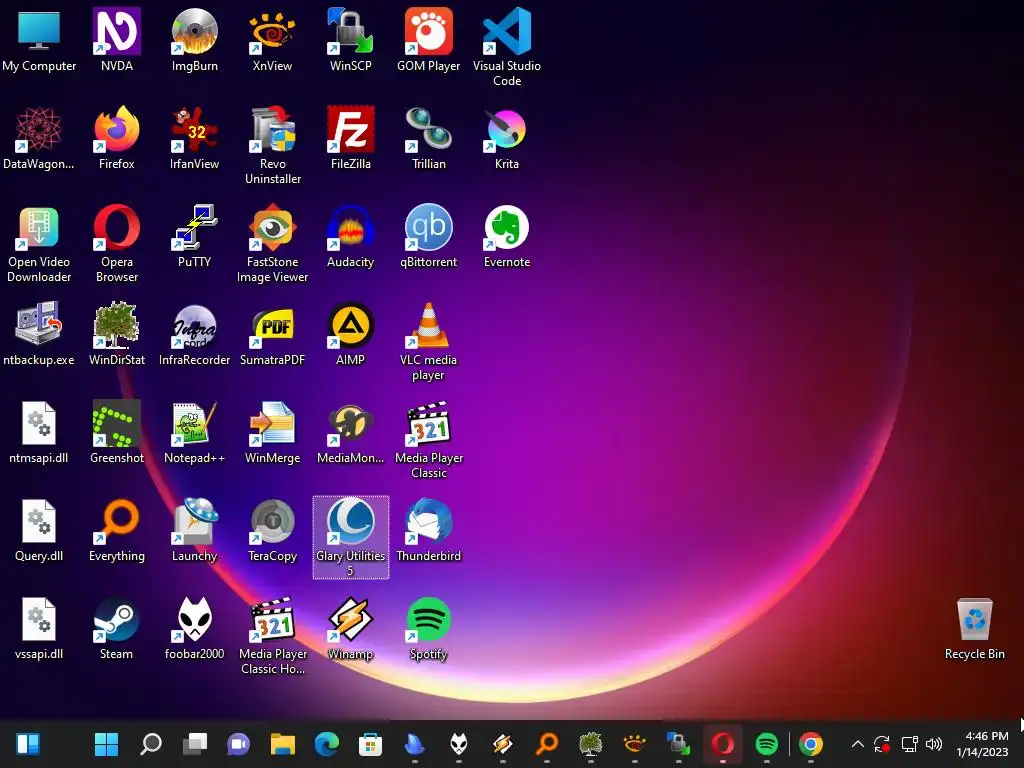Open the Widgets panel on taskbar
The image size is (1024, 768).
tap(27, 744)
